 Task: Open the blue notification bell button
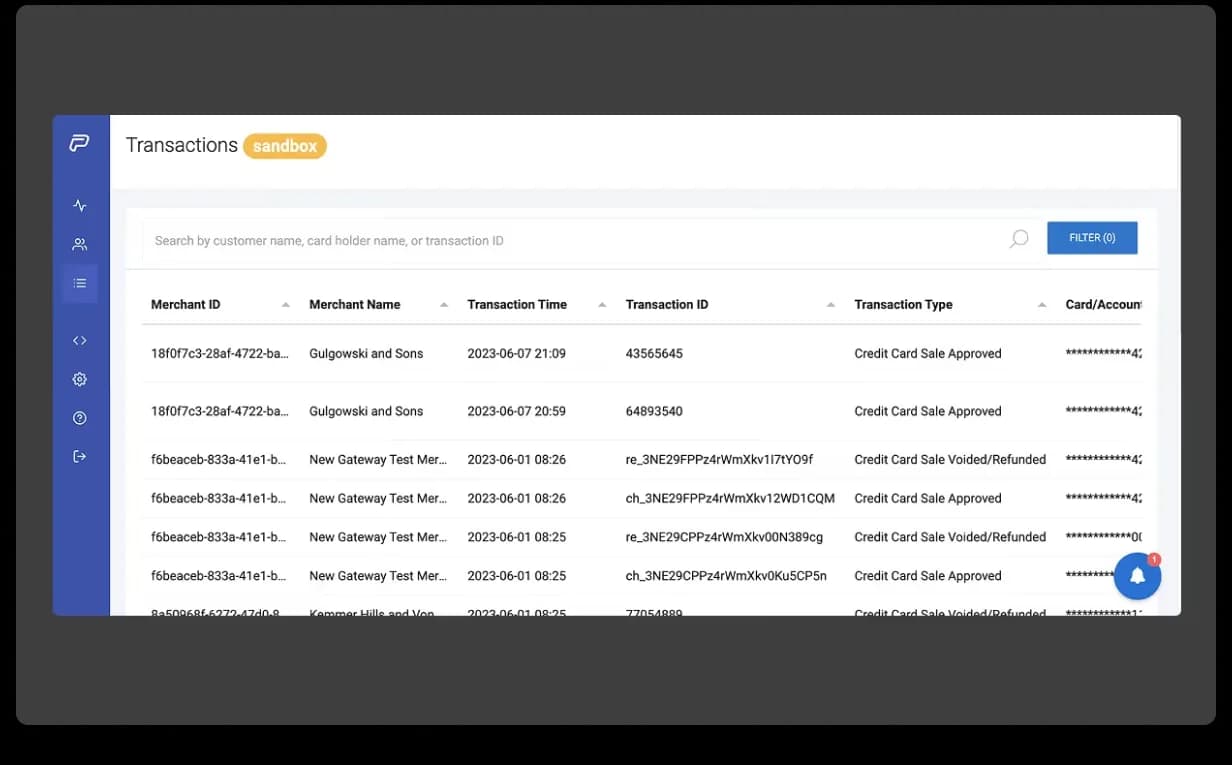click(x=1137, y=575)
